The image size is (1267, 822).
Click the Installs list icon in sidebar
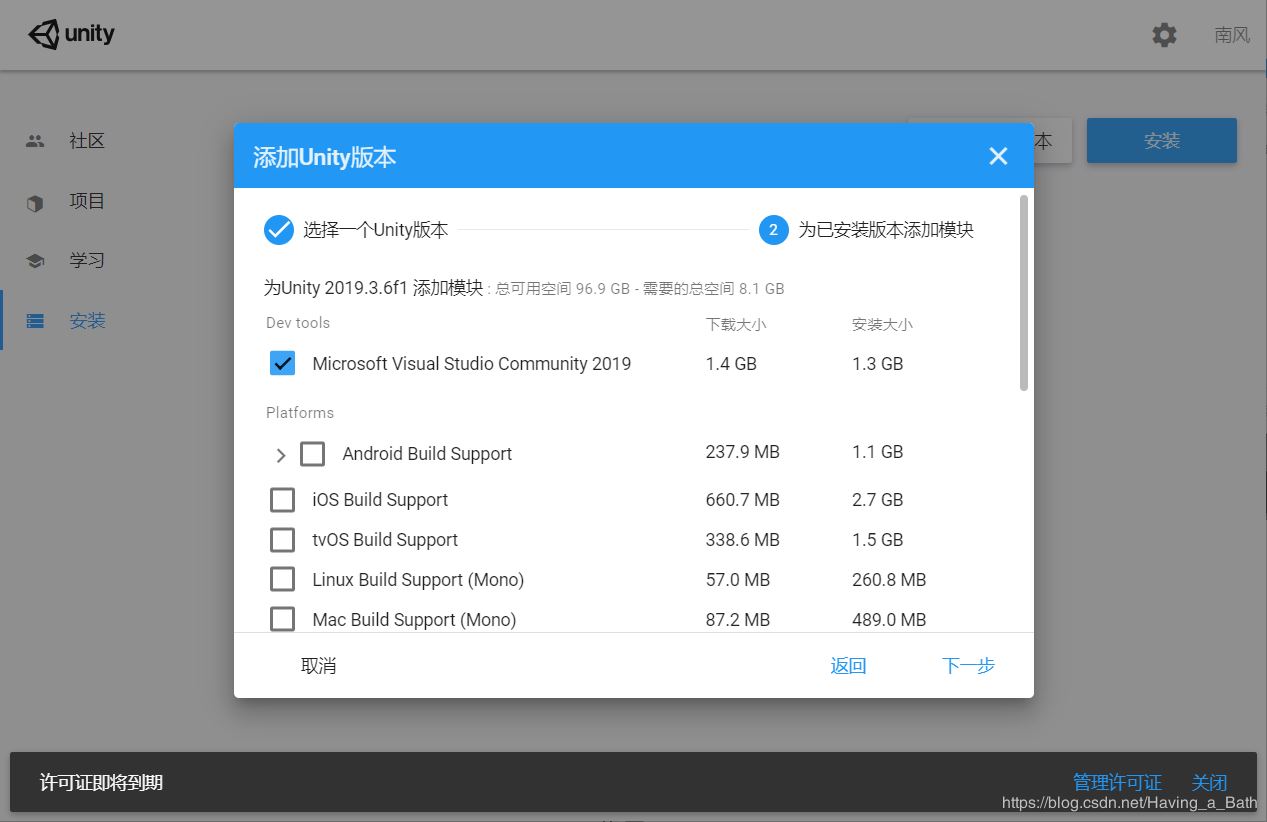pos(35,321)
